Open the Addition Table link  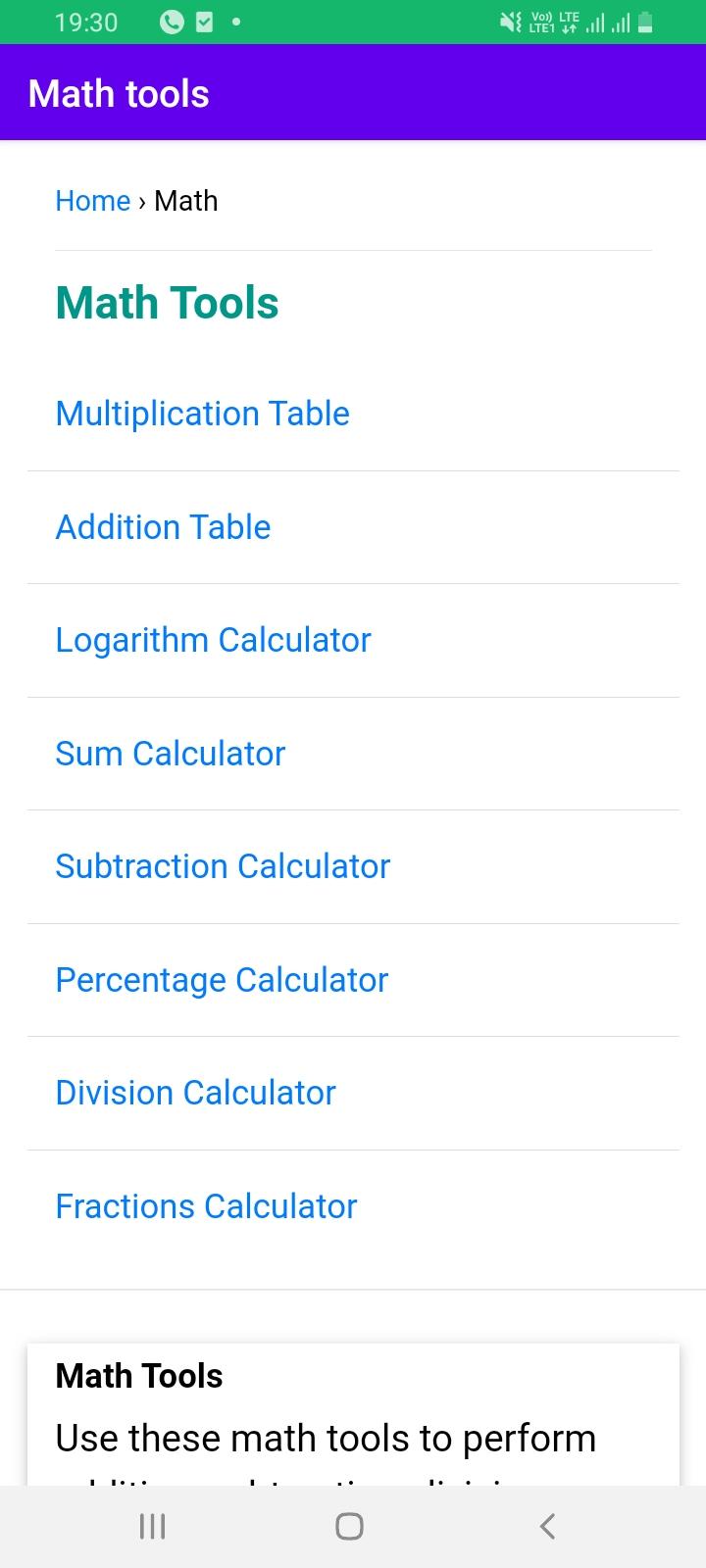(163, 527)
